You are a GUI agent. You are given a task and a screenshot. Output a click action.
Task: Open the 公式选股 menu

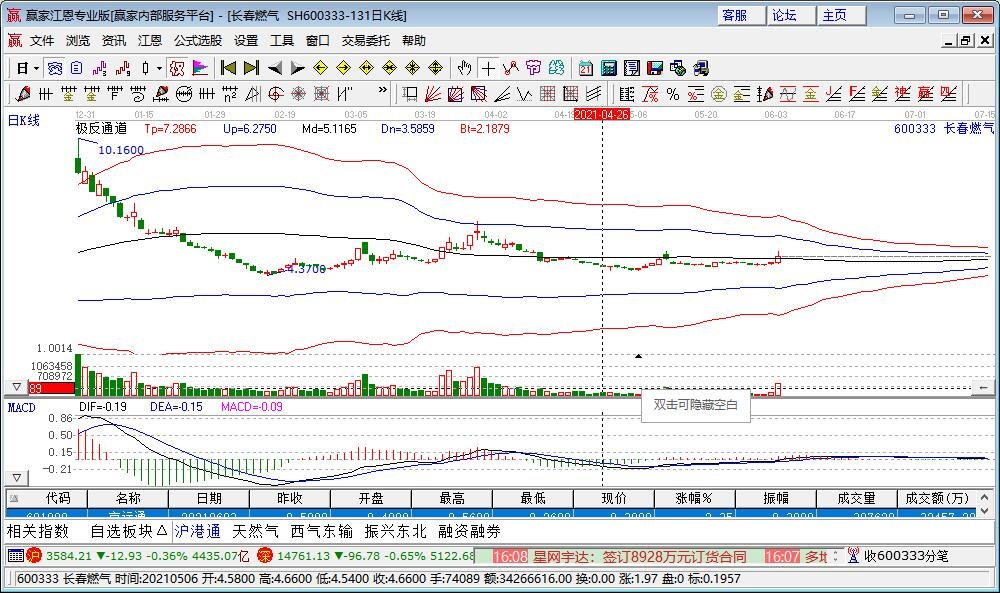pyautogui.click(x=198, y=41)
